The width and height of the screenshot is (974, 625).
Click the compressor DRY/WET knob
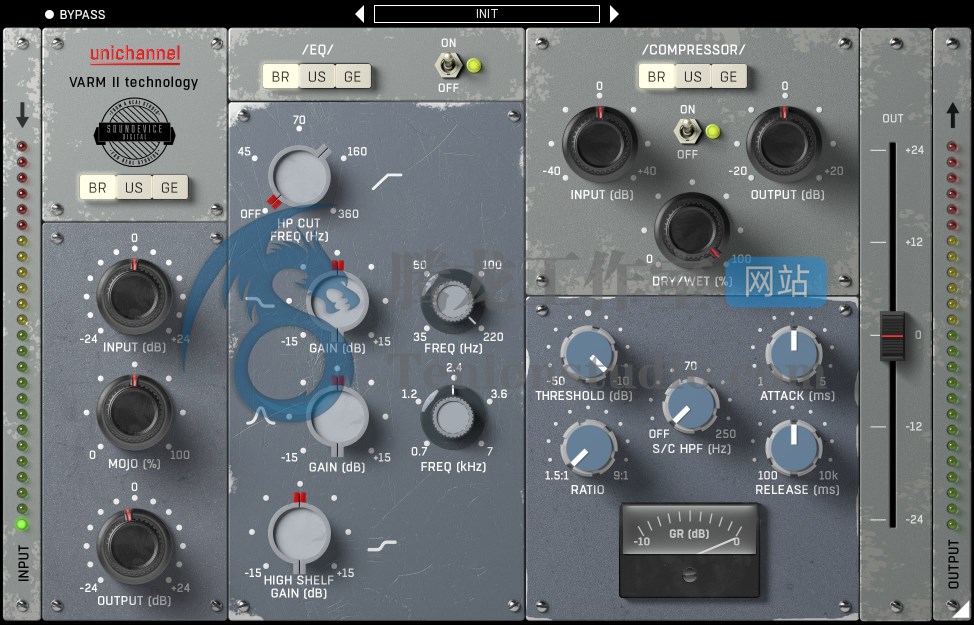pyautogui.click(x=692, y=231)
